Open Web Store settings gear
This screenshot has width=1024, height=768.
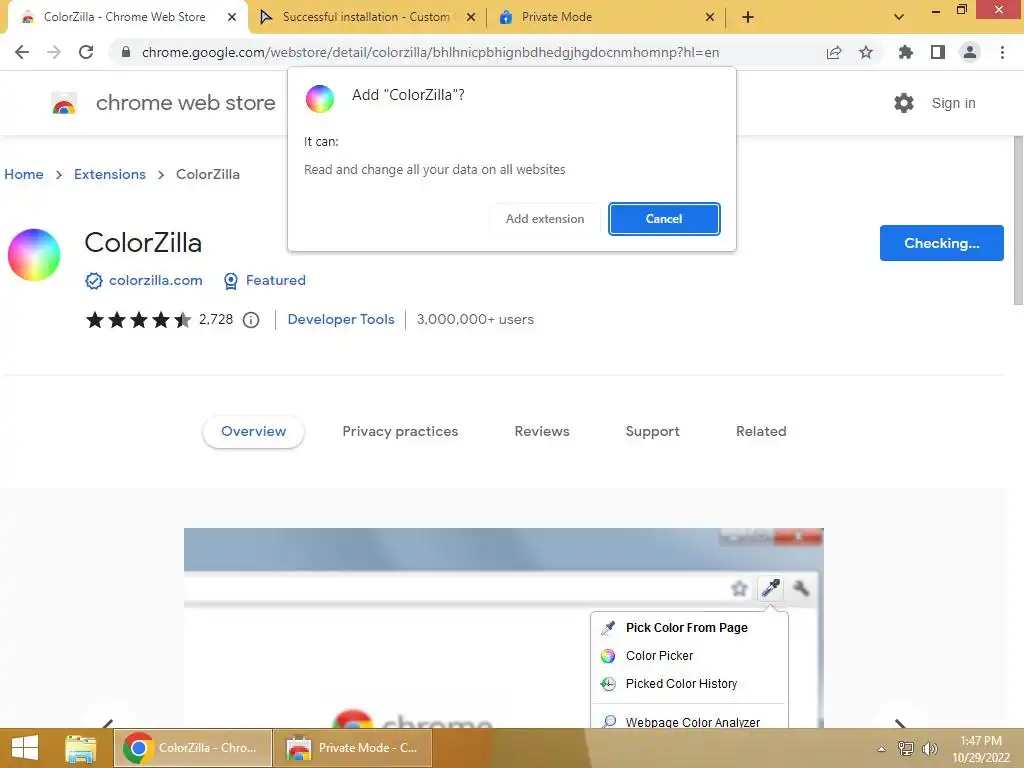[904, 103]
